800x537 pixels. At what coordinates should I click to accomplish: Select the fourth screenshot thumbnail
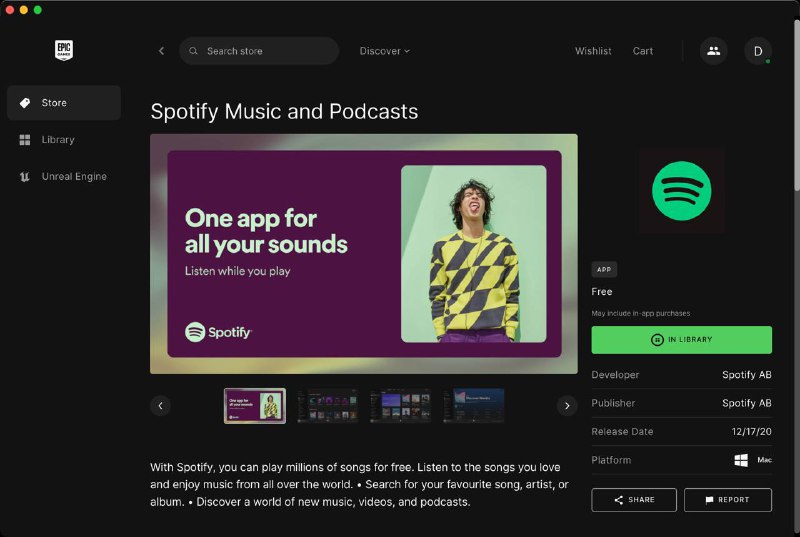point(473,406)
